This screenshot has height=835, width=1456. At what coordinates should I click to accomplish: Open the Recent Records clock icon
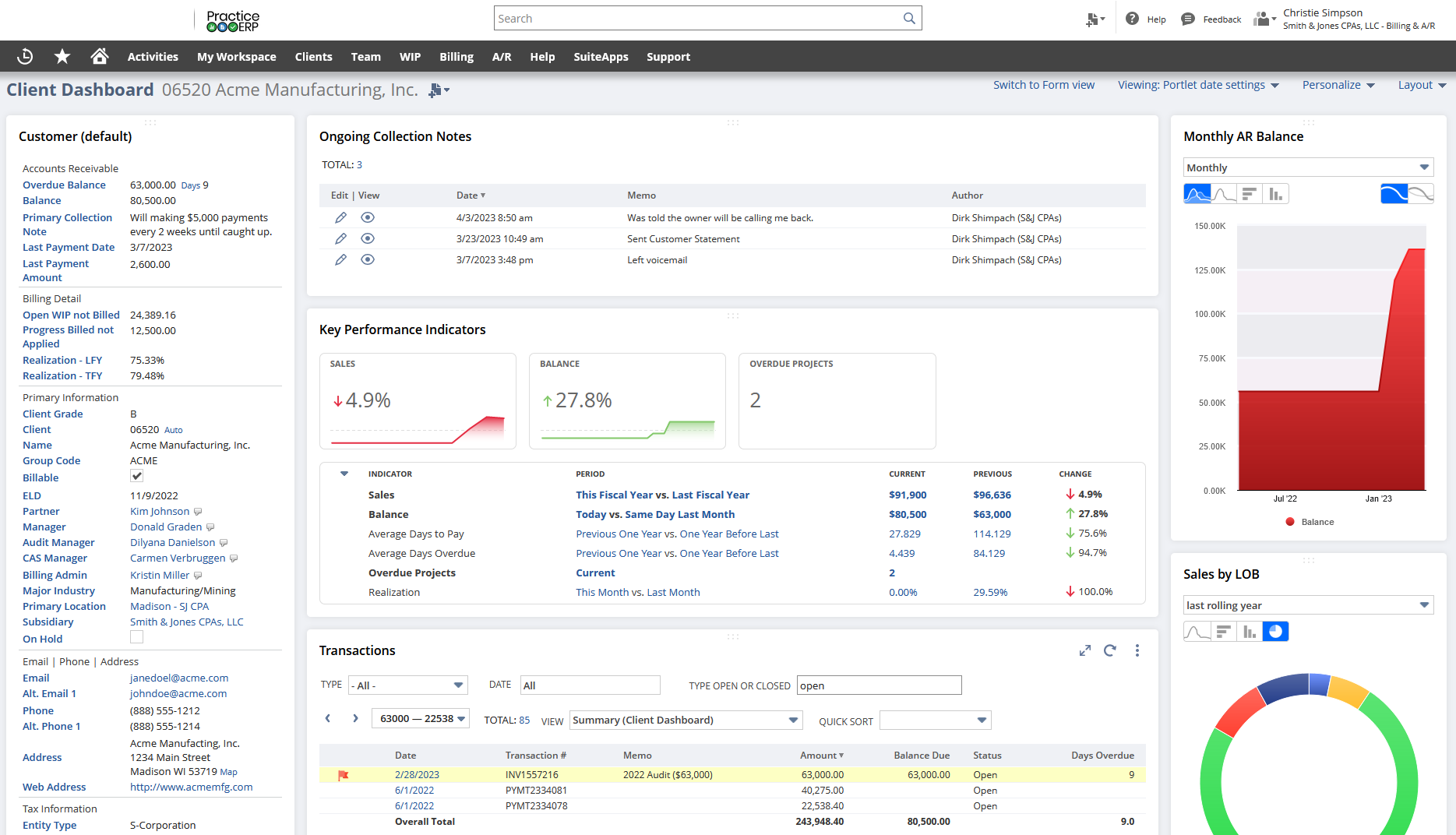click(x=25, y=56)
